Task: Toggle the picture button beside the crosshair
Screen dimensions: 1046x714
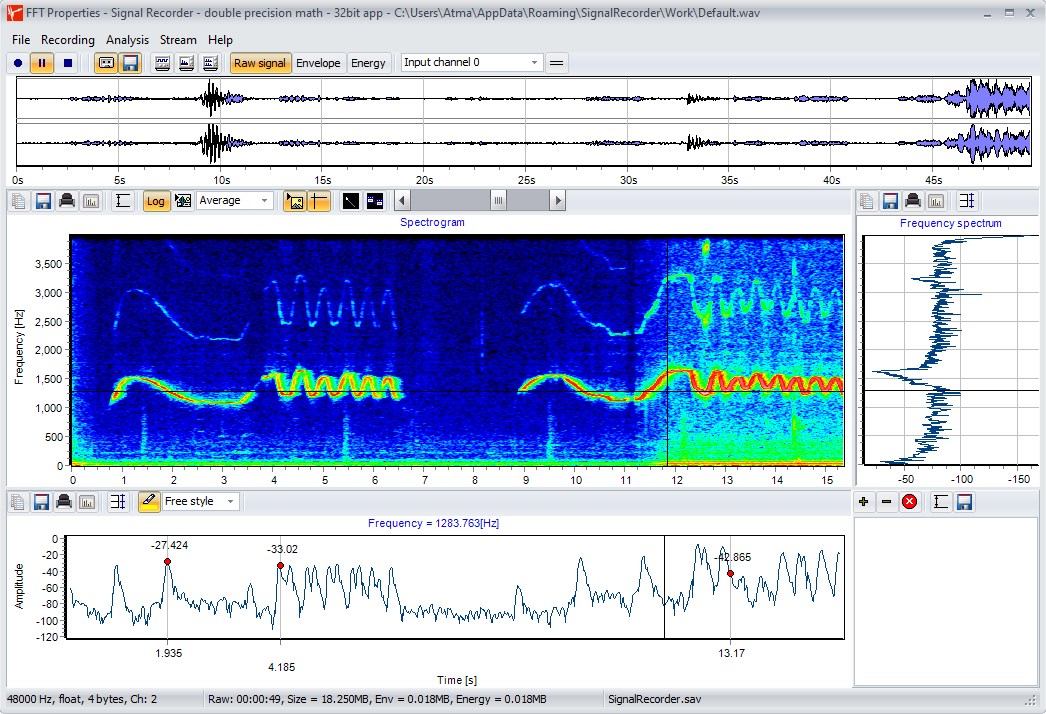Action: [x=295, y=201]
